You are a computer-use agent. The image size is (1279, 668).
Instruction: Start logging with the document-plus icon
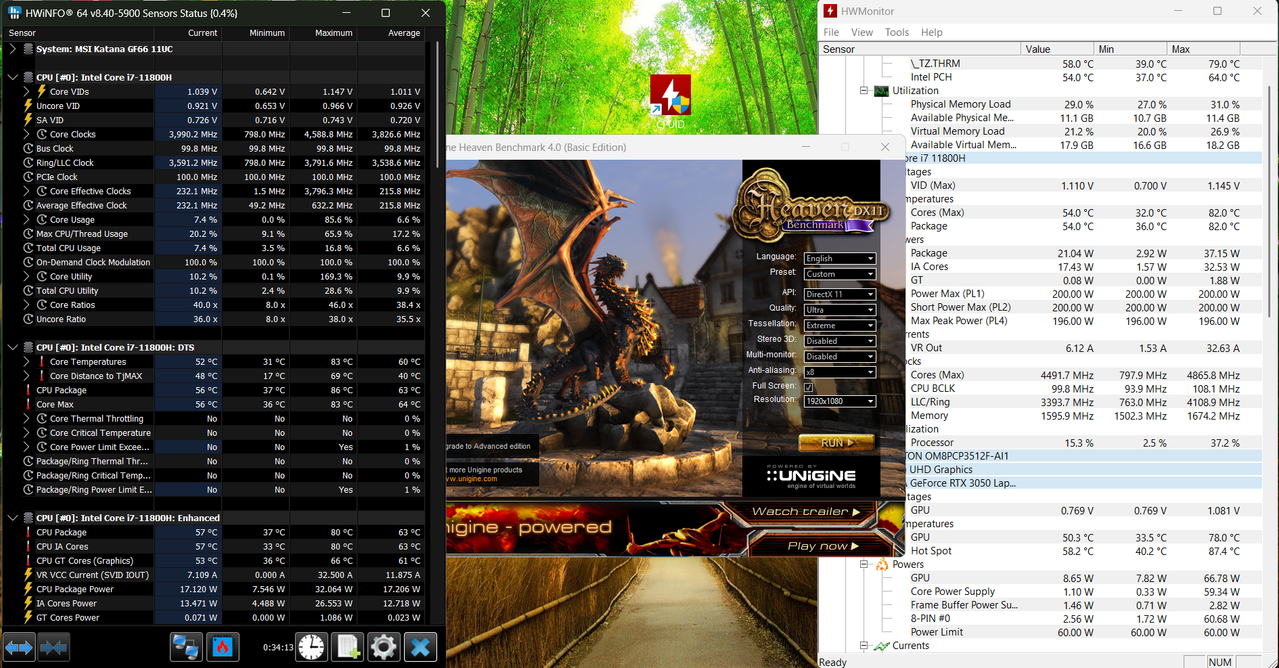[x=347, y=646]
